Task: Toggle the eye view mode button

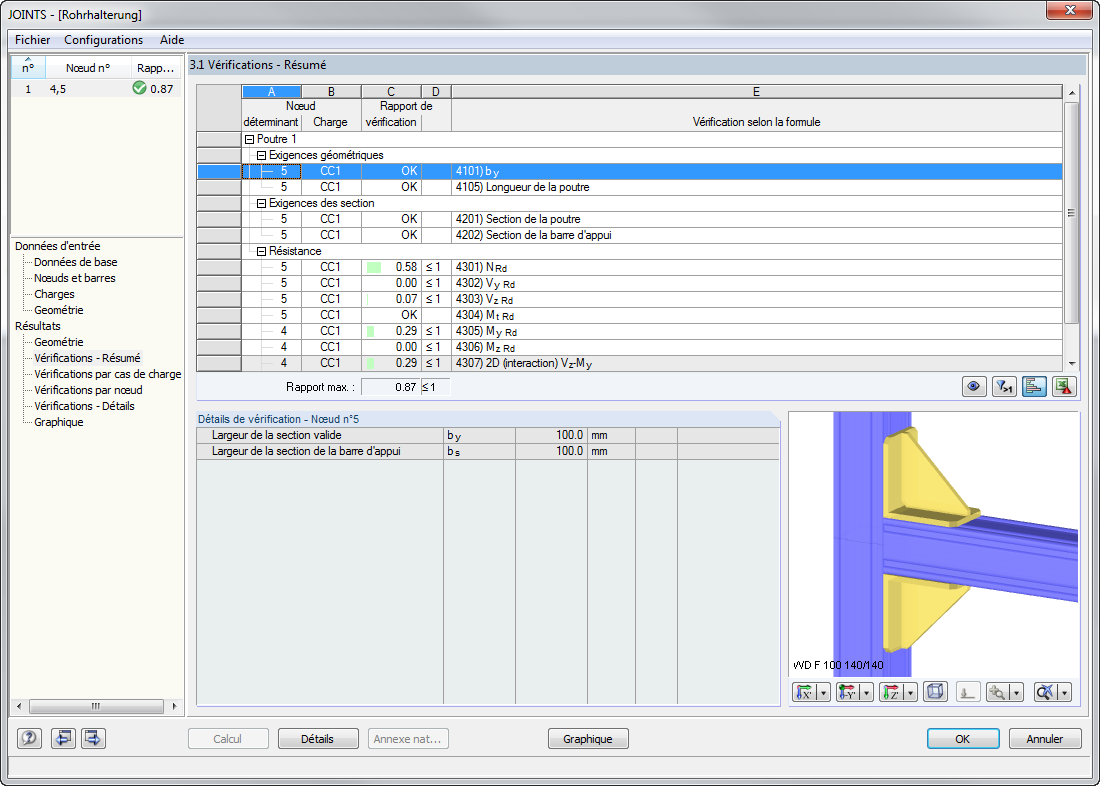Action: [x=974, y=387]
